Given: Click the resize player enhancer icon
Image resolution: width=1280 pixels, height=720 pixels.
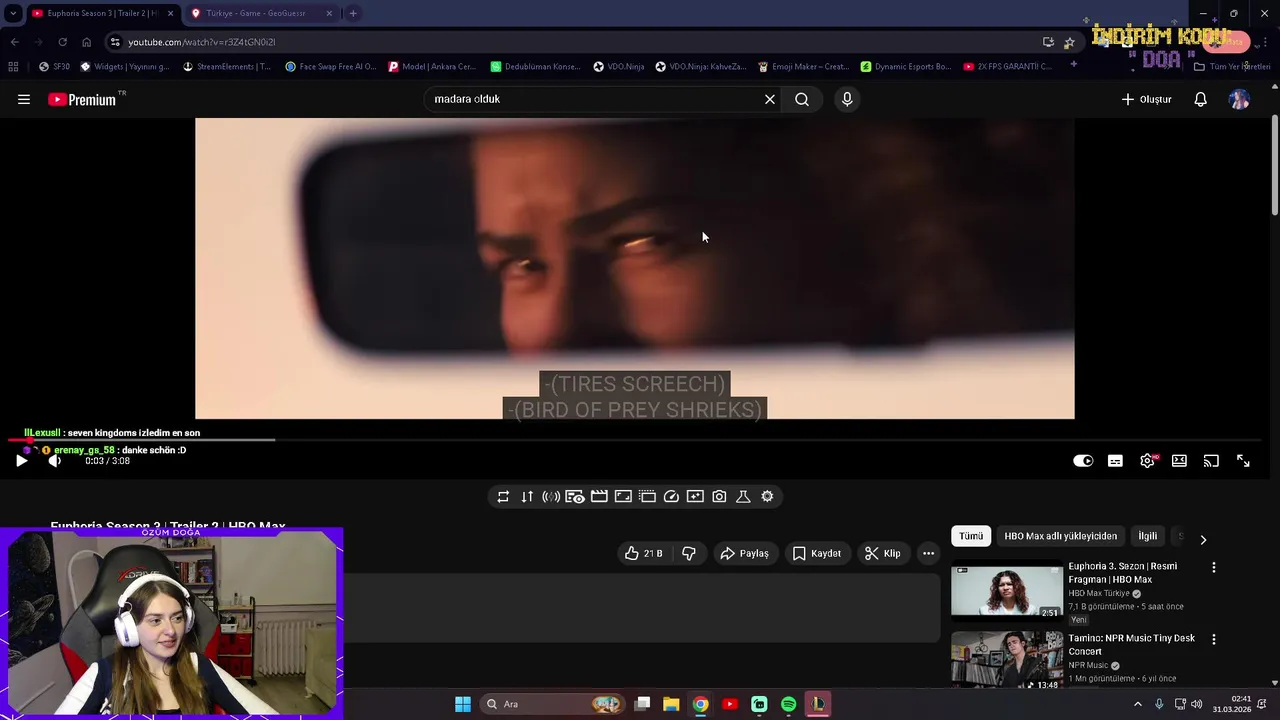Looking at the screenshot, I should pos(623,496).
